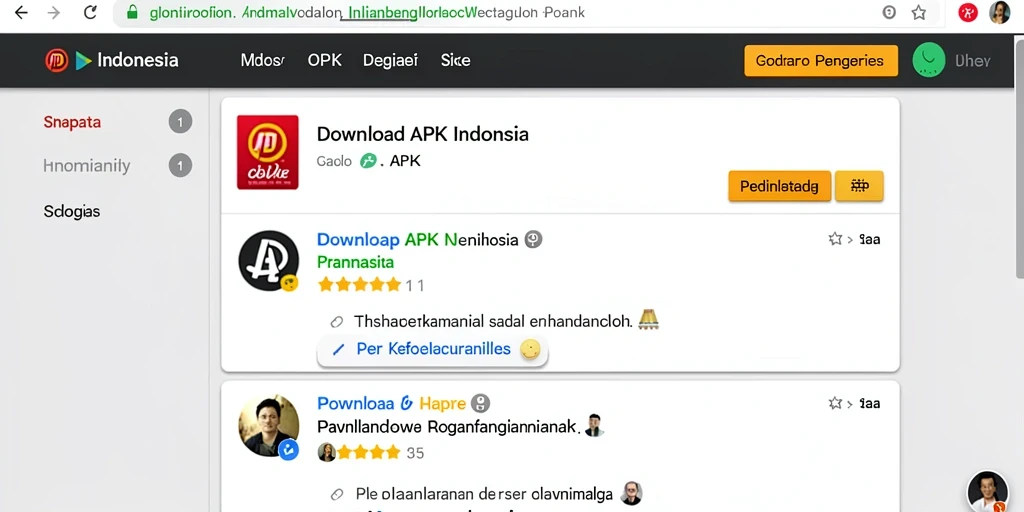The width and height of the screenshot is (1024, 512).
Task: Click the play-triangle logo beside Indonesia
Action: pos(83,61)
